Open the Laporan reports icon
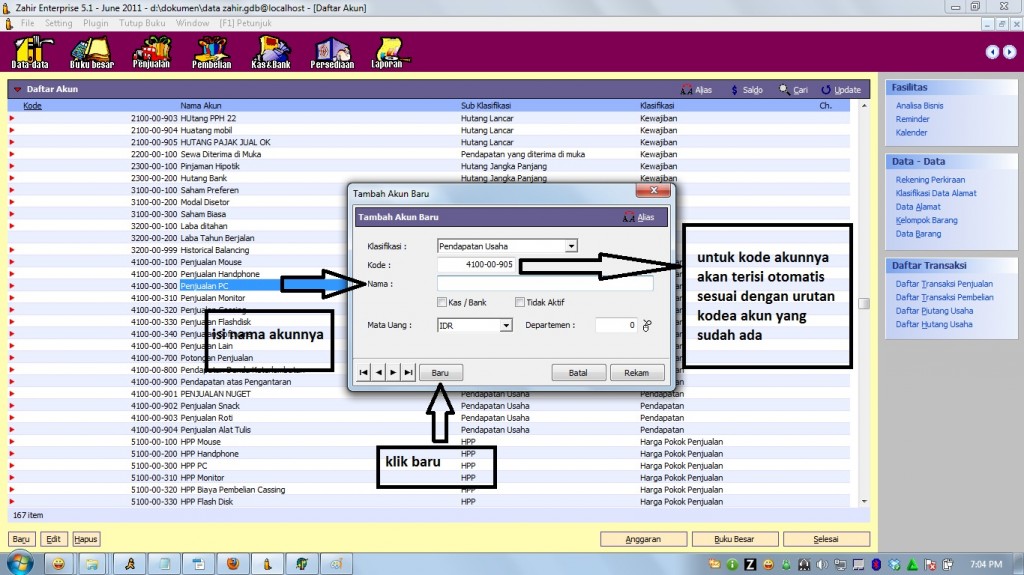Screen dimensions: 1024x575 coord(389,51)
